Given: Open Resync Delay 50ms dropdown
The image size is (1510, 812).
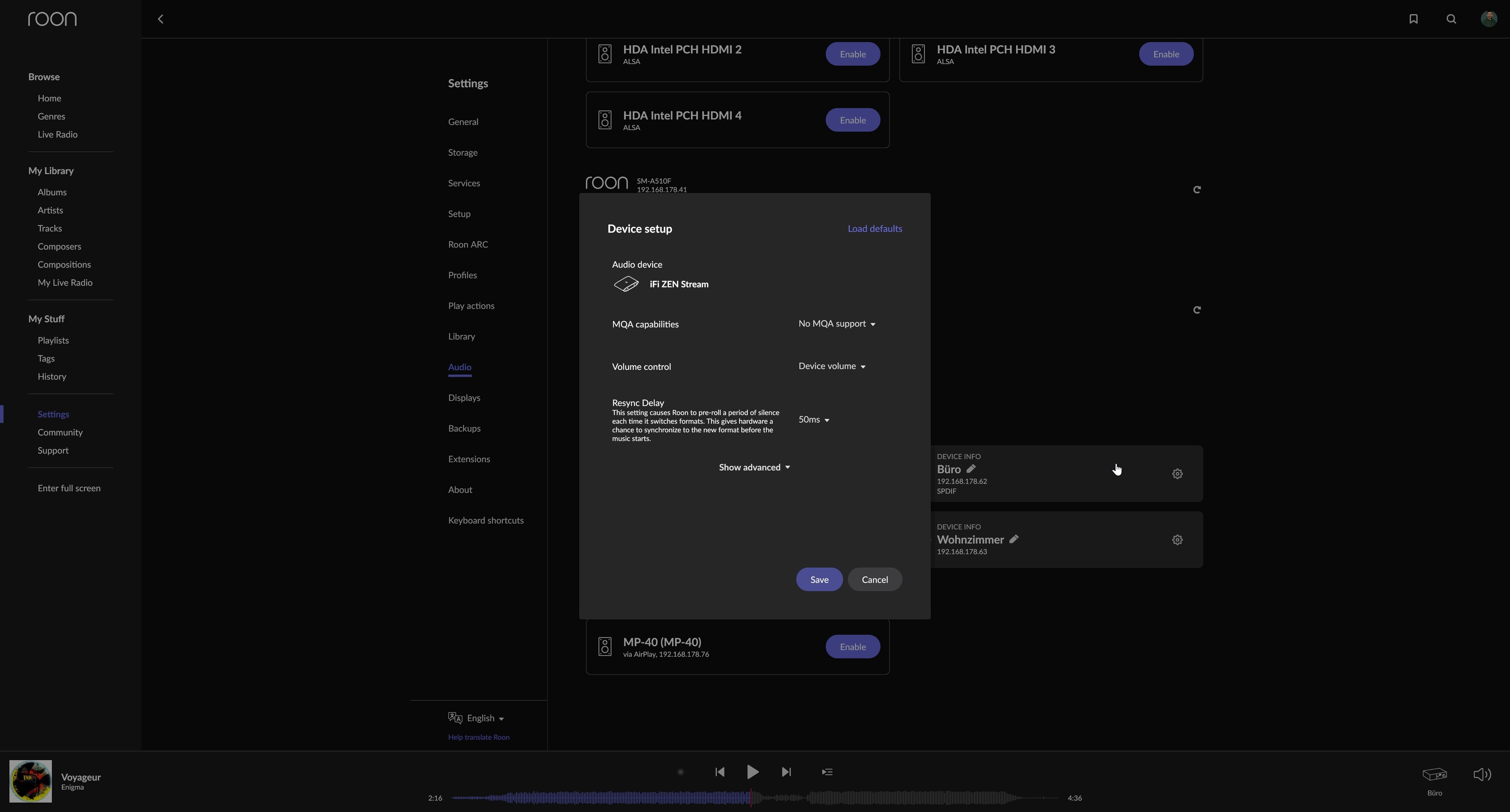Looking at the screenshot, I should point(814,419).
